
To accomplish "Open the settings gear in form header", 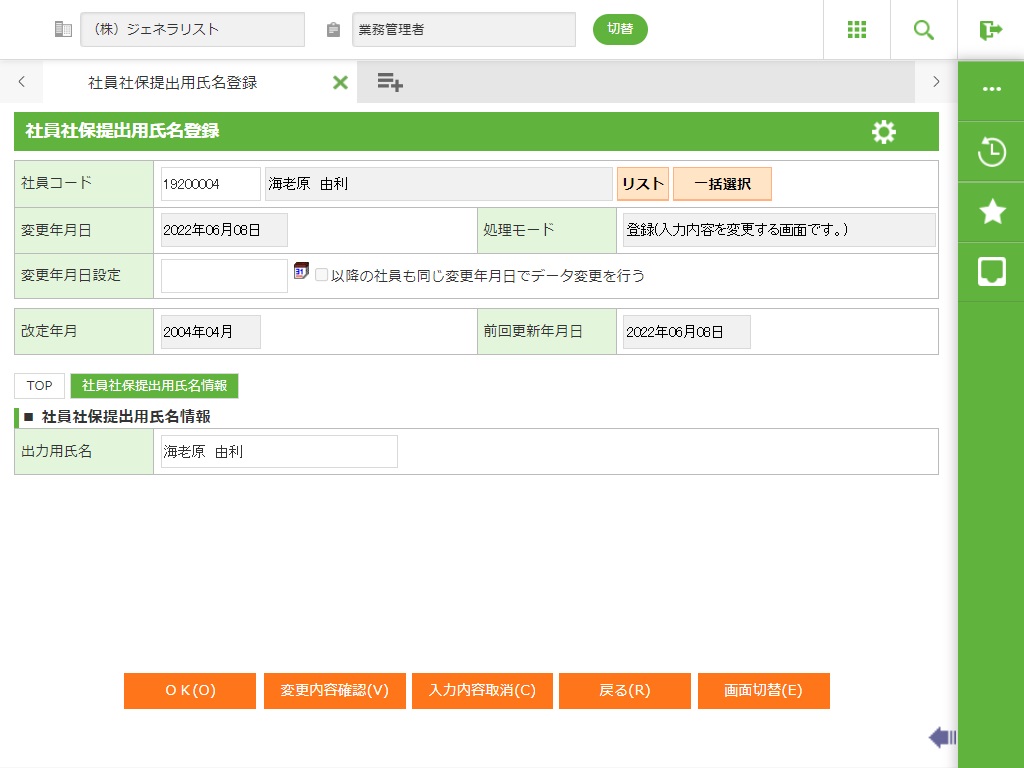I will [883, 132].
